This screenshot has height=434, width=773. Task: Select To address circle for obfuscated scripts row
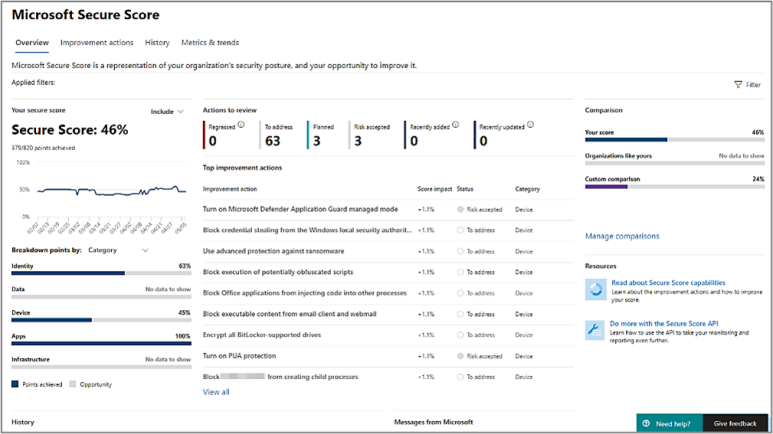[x=461, y=272]
